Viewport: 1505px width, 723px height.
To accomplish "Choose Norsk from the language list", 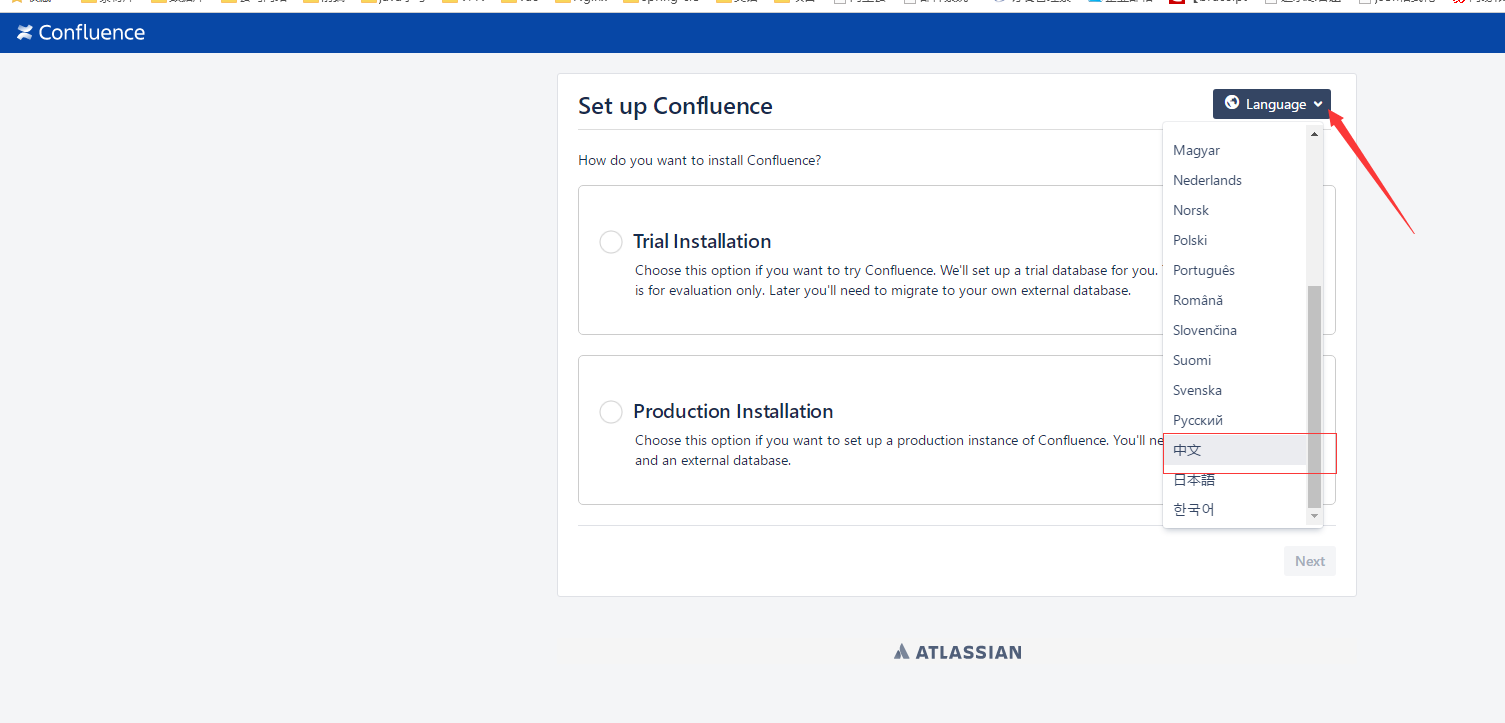I will click(x=1235, y=210).
